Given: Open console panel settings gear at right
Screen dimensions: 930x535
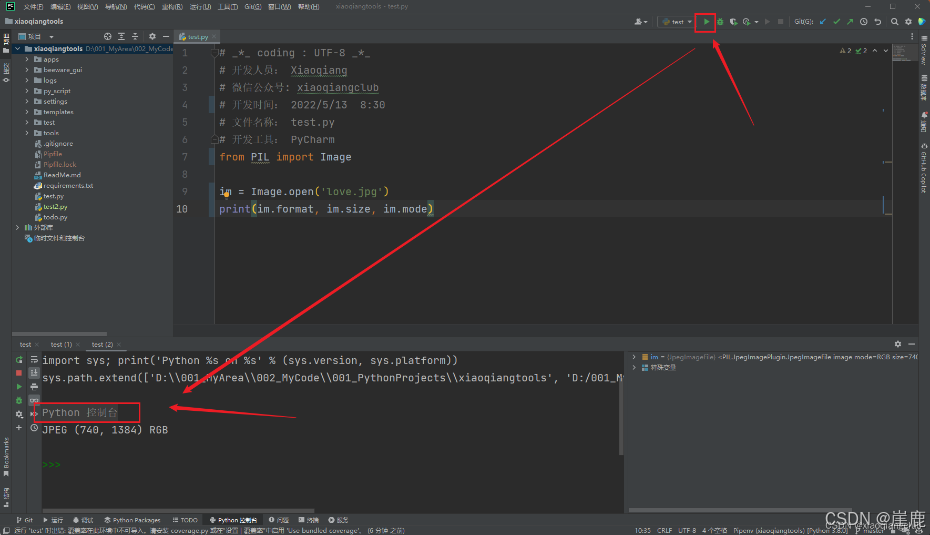Looking at the screenshot, I should pyautogui.click(x=898, y=344).
